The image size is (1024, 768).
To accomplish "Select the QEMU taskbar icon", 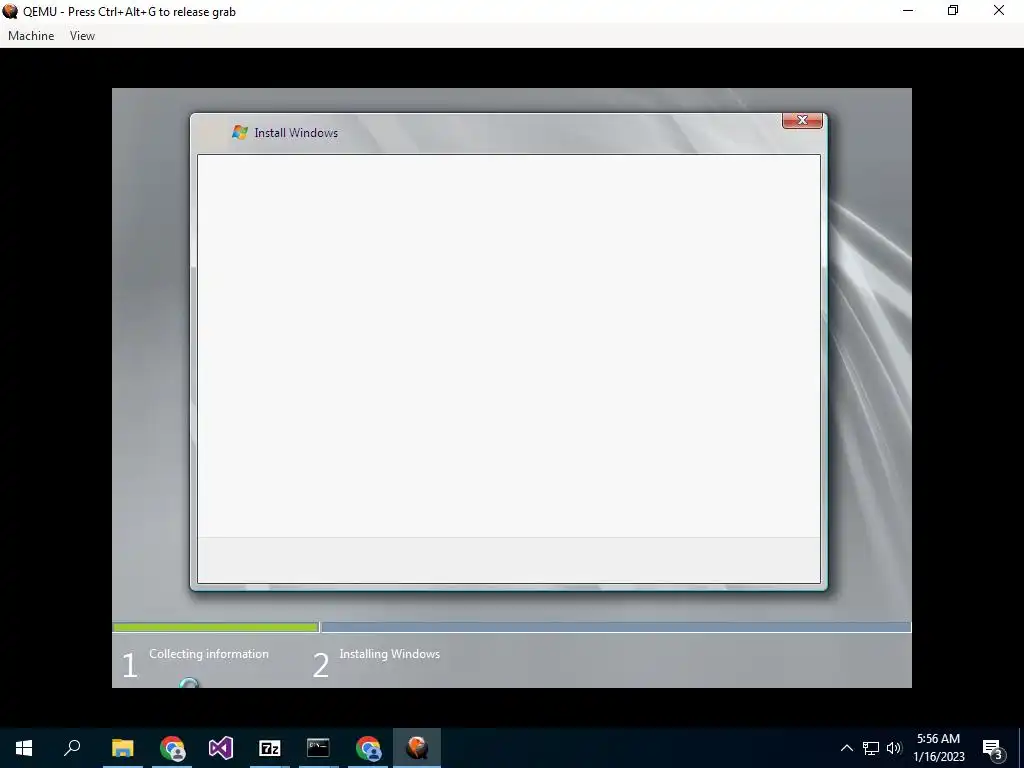I will [417, 748].
